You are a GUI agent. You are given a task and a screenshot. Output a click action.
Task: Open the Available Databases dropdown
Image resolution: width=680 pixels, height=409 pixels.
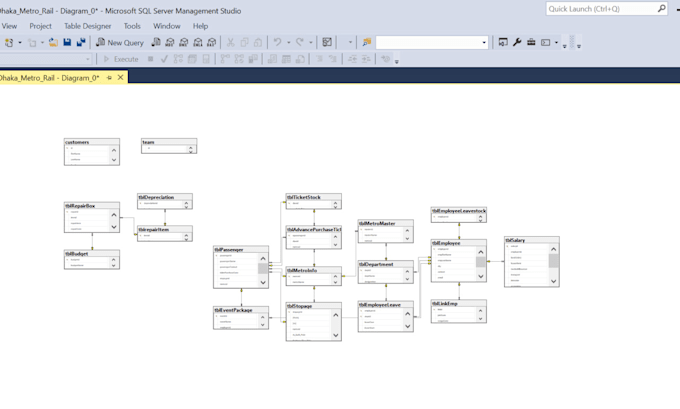pyautogui.click(x=88, y=59)
